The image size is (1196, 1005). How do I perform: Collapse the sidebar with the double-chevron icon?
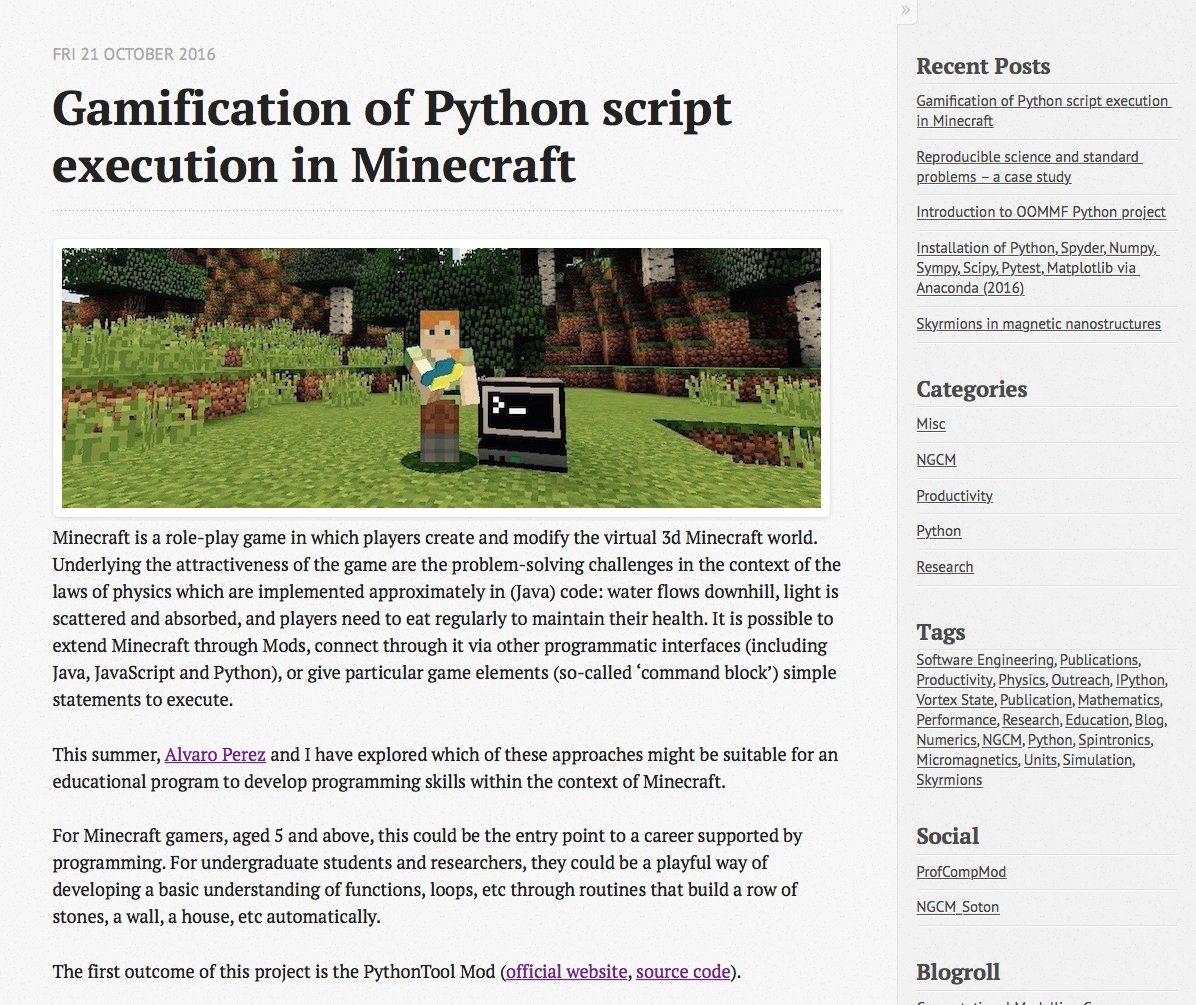[905, 10]
